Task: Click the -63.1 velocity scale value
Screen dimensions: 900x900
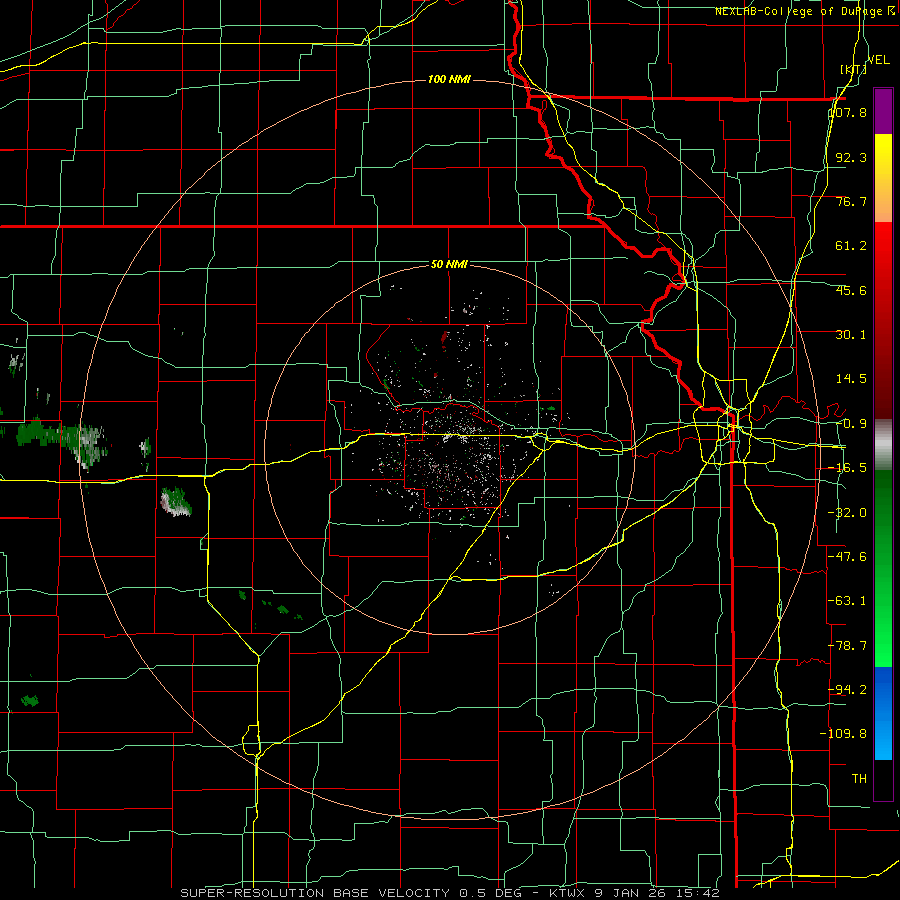Action: coord(847,601)
